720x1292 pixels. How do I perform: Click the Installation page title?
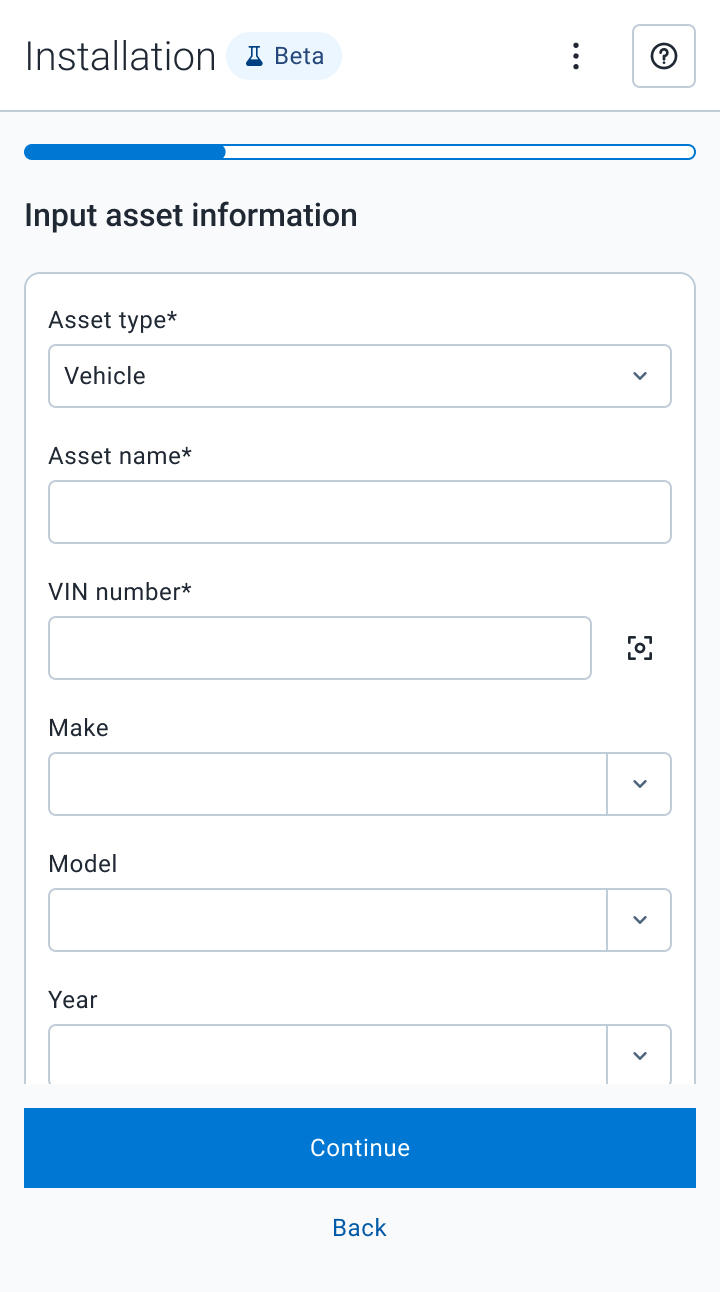click(120, 57)
